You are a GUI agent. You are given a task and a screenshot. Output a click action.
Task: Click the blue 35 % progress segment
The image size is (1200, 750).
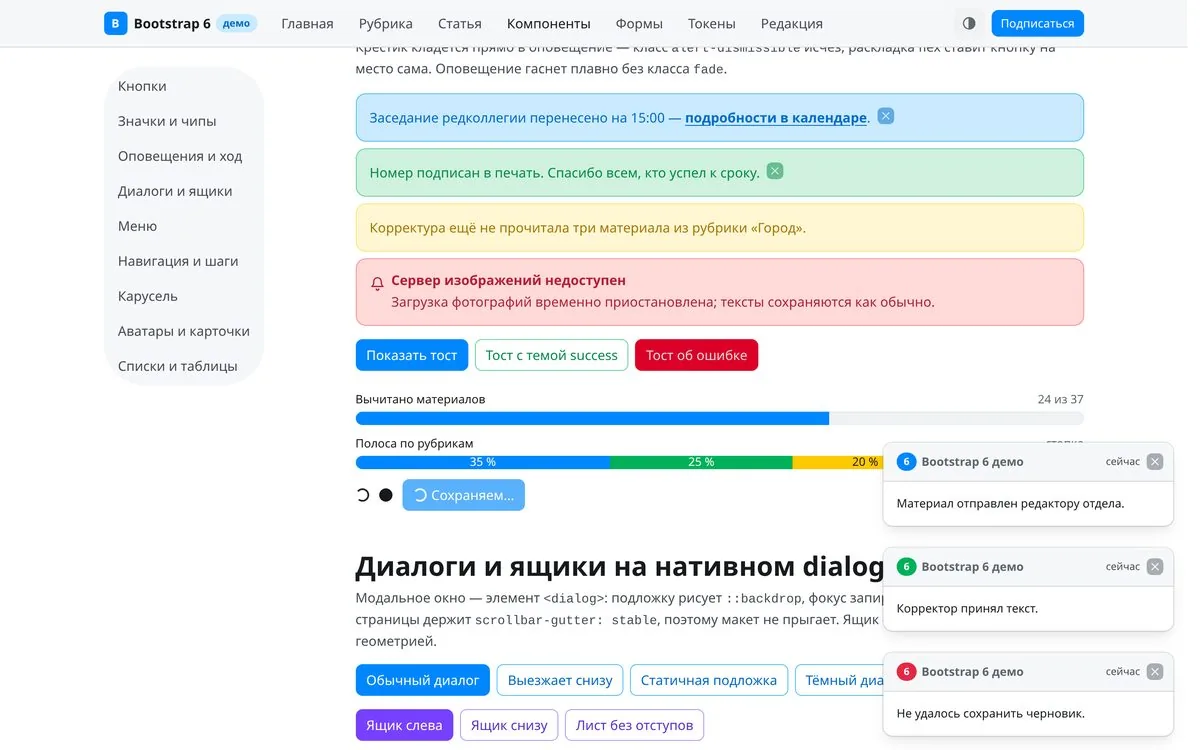click(483, 462)
